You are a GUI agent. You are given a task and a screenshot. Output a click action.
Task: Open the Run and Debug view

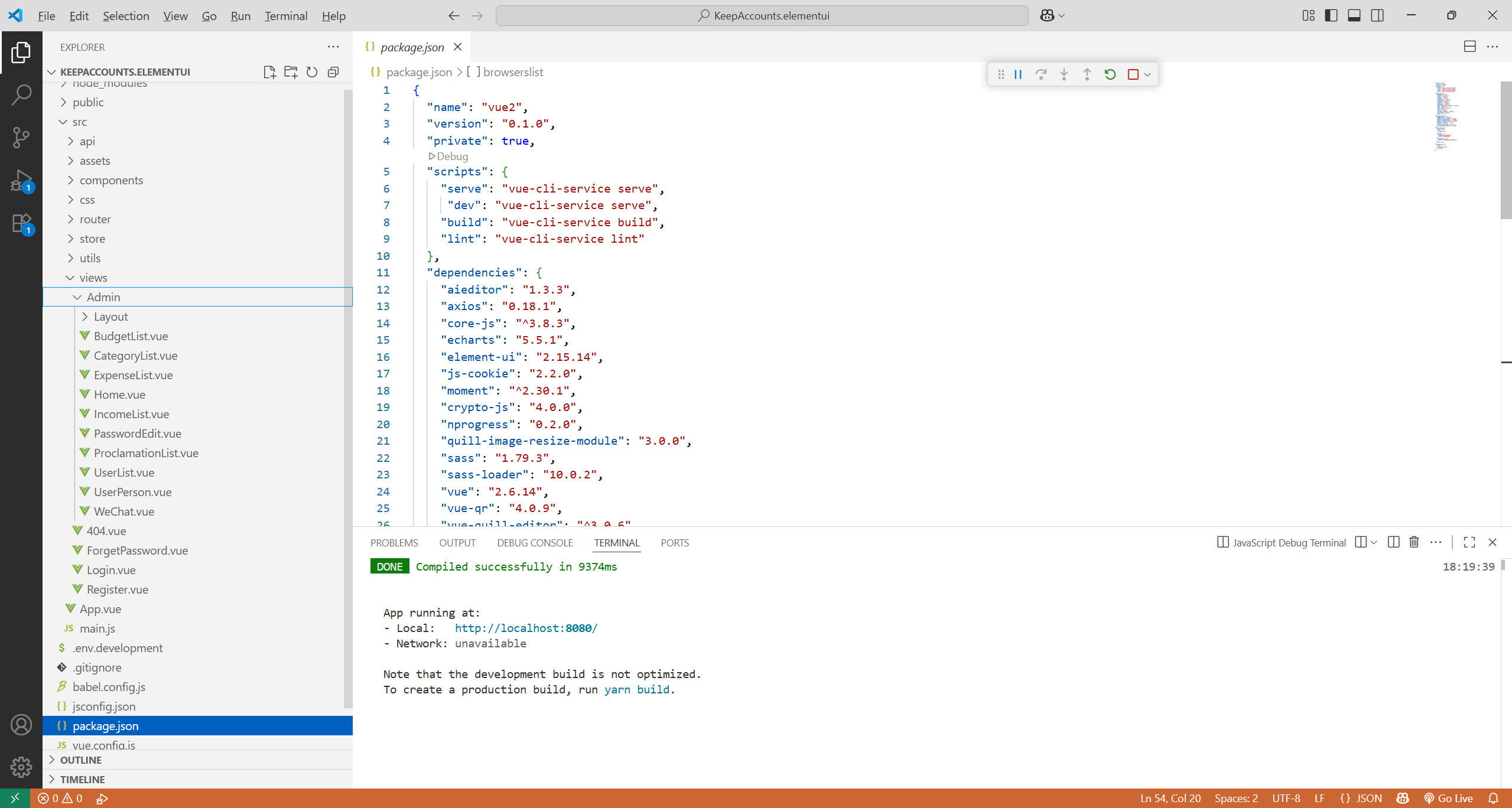pos(21,180)
